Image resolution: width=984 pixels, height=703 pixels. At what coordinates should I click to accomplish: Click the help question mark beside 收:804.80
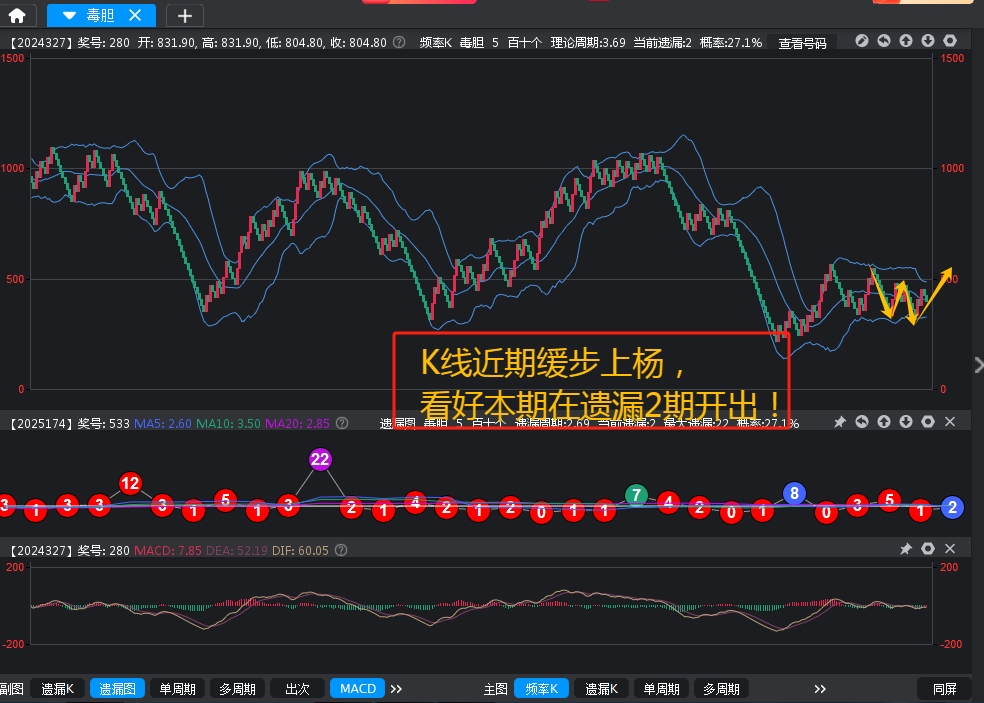pos(399,42)
